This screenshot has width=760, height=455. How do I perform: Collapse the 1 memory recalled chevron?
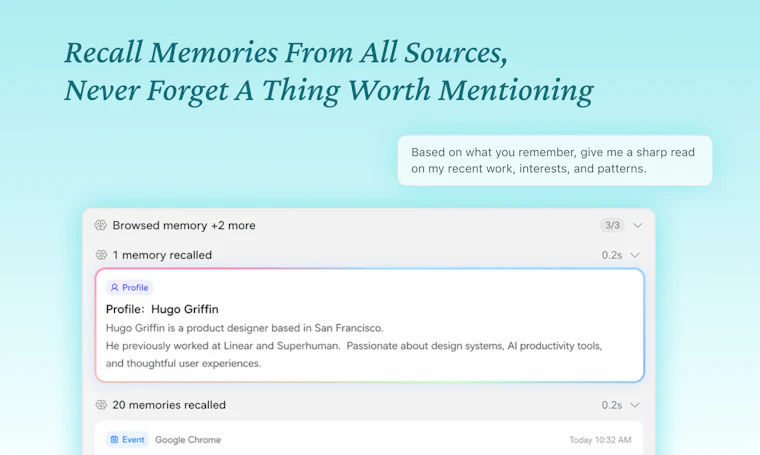pyautogui.click(x=635, y=255)
